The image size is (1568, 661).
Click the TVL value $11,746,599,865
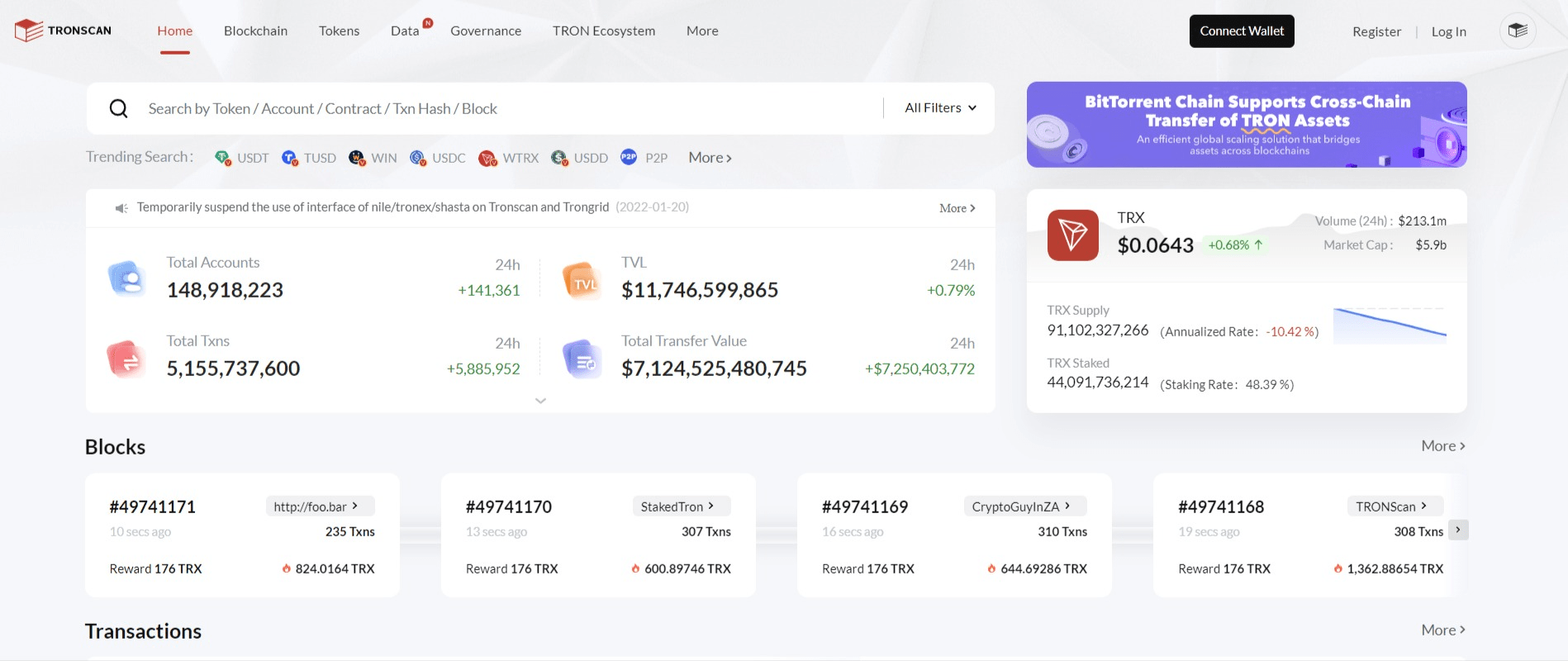pos(700,290)
